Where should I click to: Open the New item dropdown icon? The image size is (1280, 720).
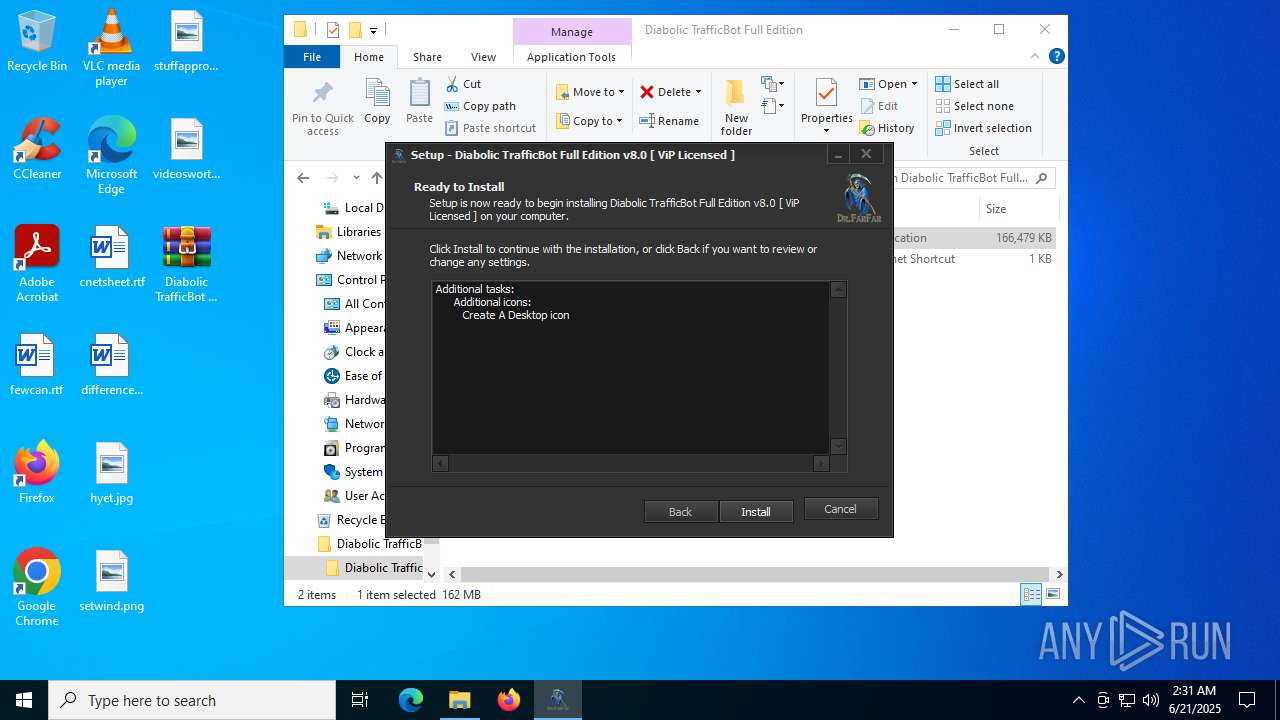[773, 84]
